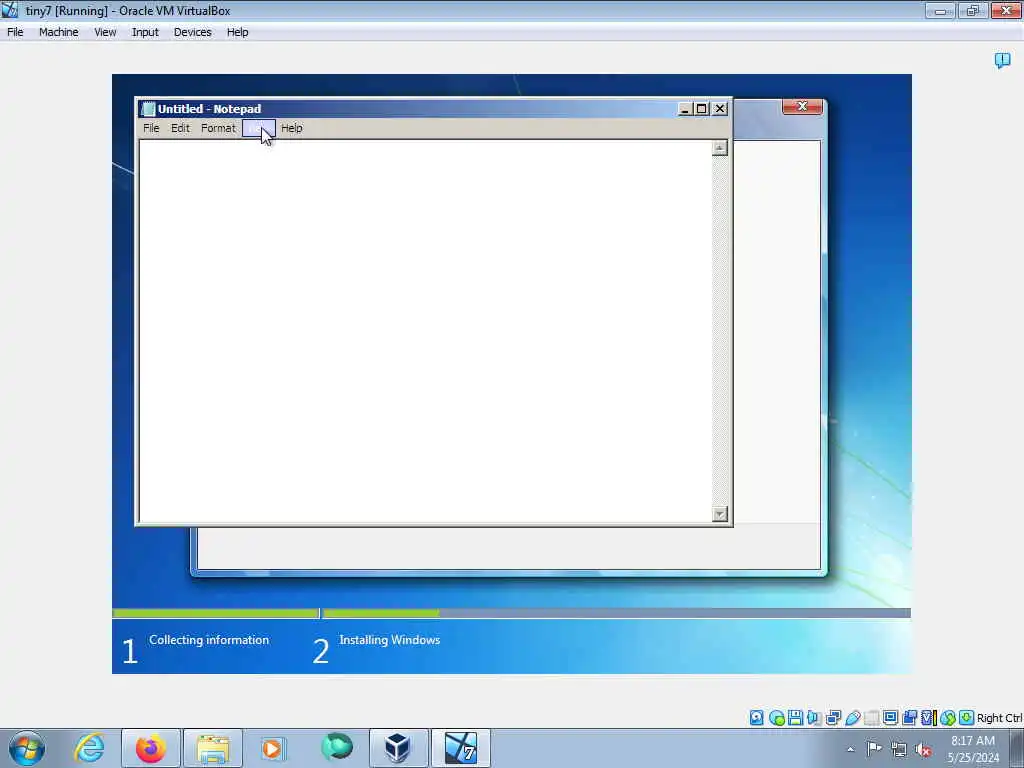Screen dimensions: 1024x768
Task: Click the green round app icon in taskbar
Action: (x=336, y=746)
